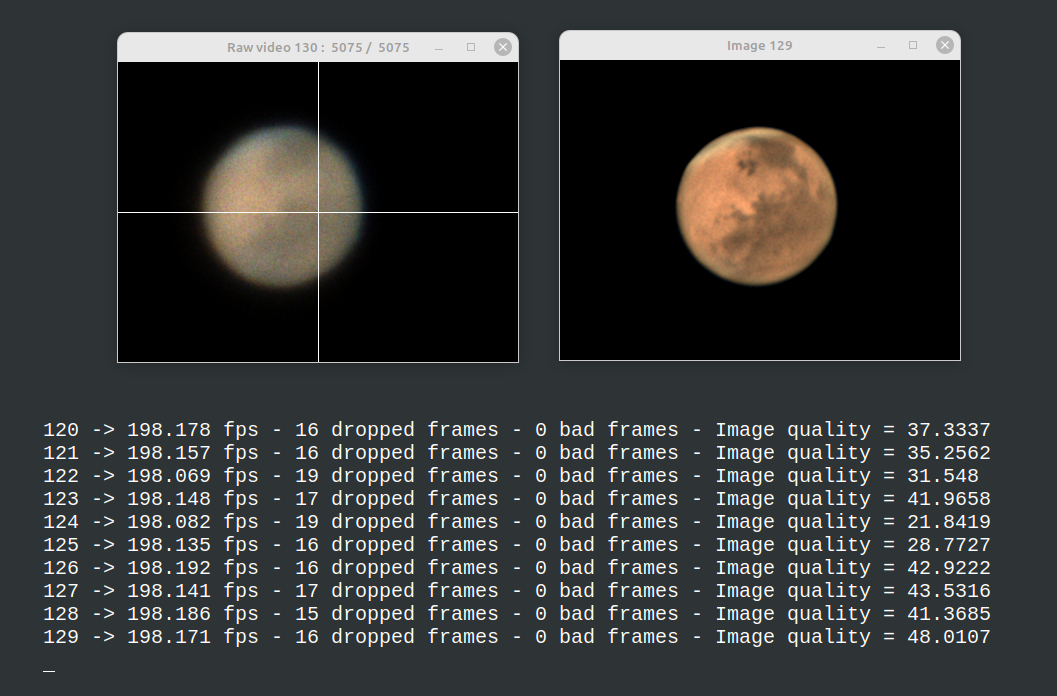This screenshot has width=1057, height=696.
Task: Select log line for frame 125
Action: (516, 544)
